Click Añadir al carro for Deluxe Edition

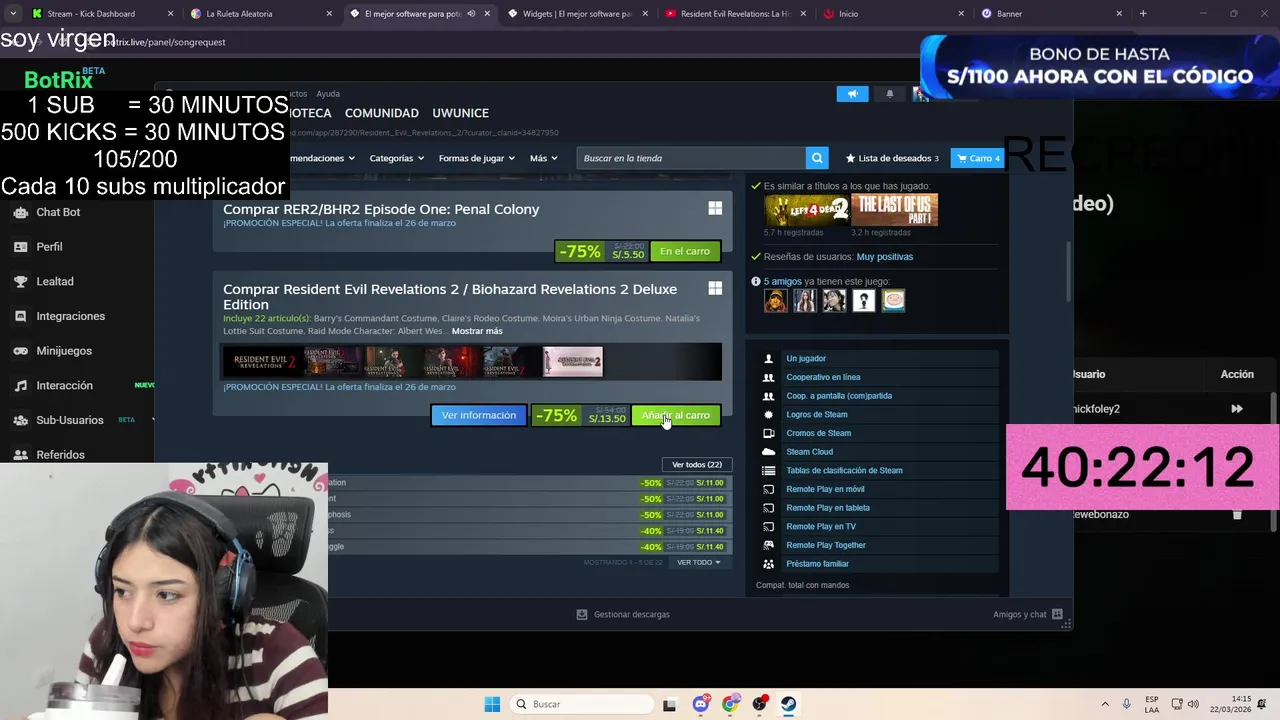click(676, 415)
